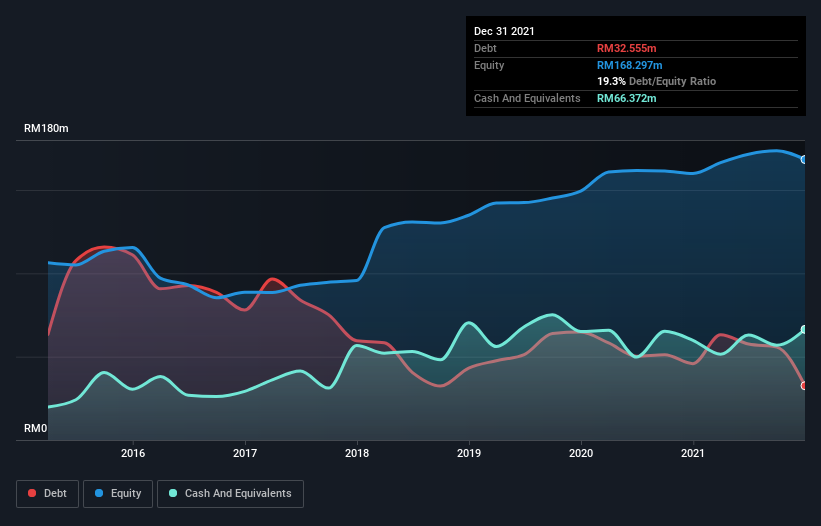Click the red Debt legend dot
821x526 pixels.
click(32, 493)
